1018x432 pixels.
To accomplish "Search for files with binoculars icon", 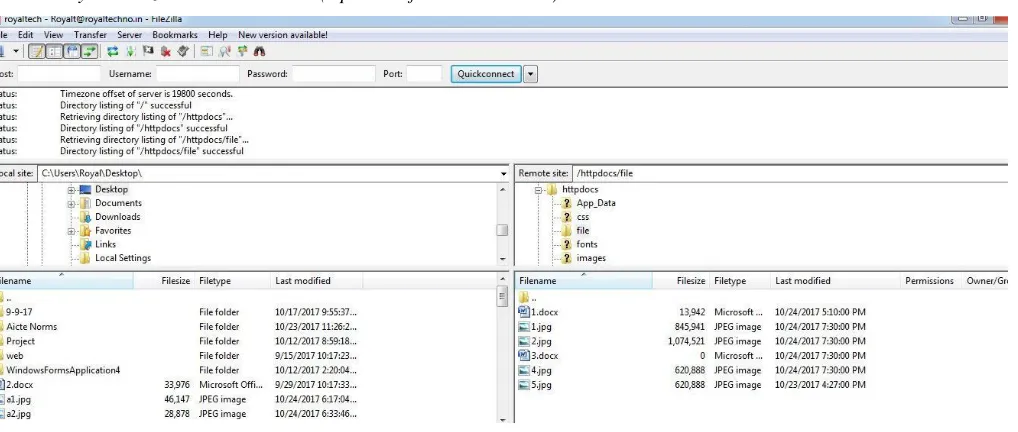I will tap(260, 51).
